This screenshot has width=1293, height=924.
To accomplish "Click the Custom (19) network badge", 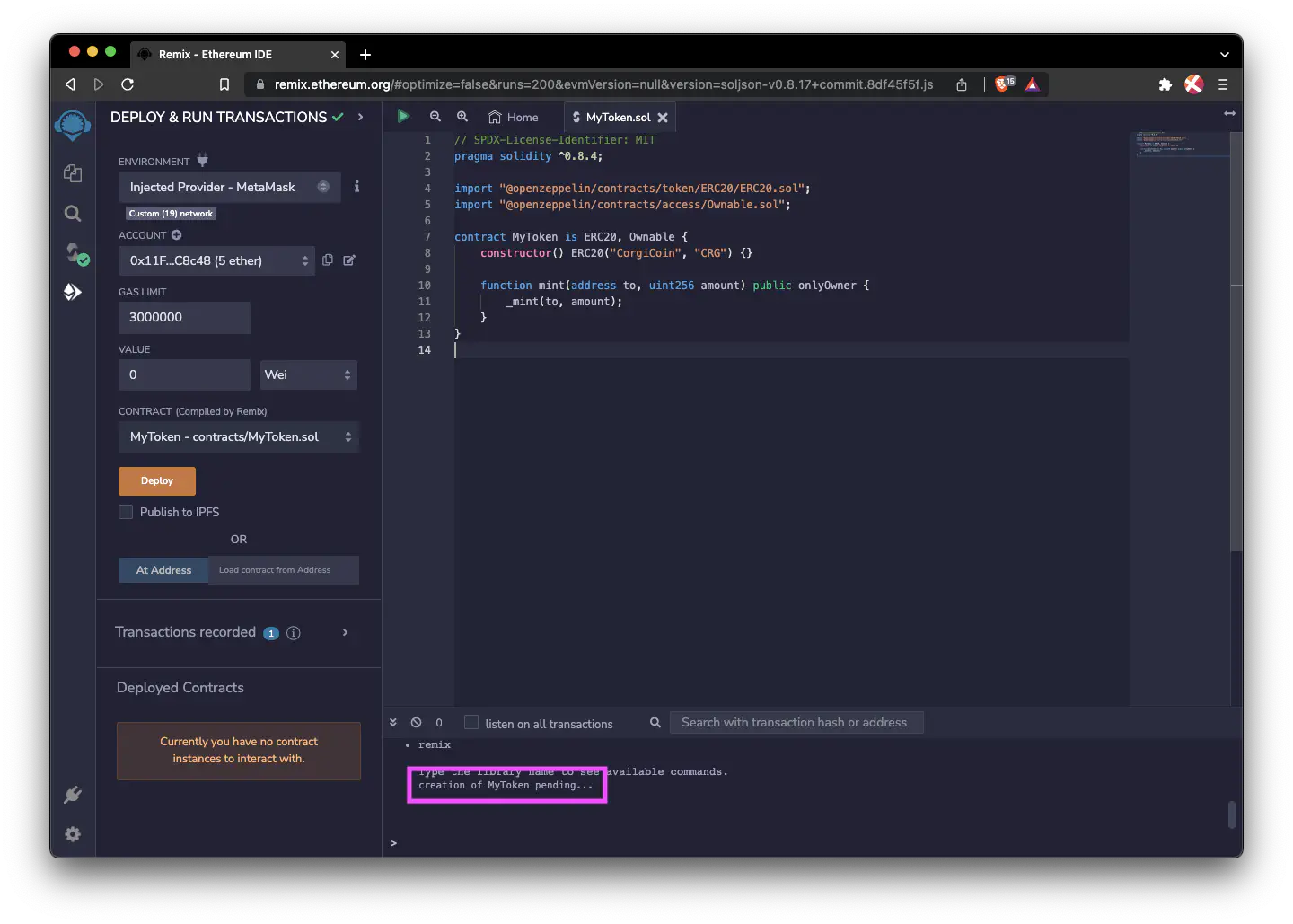I will click(x=171, y=214).
